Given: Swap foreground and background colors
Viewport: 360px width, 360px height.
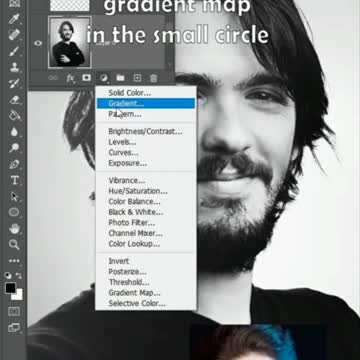Looking at the screenshot, I should (19, 276).
